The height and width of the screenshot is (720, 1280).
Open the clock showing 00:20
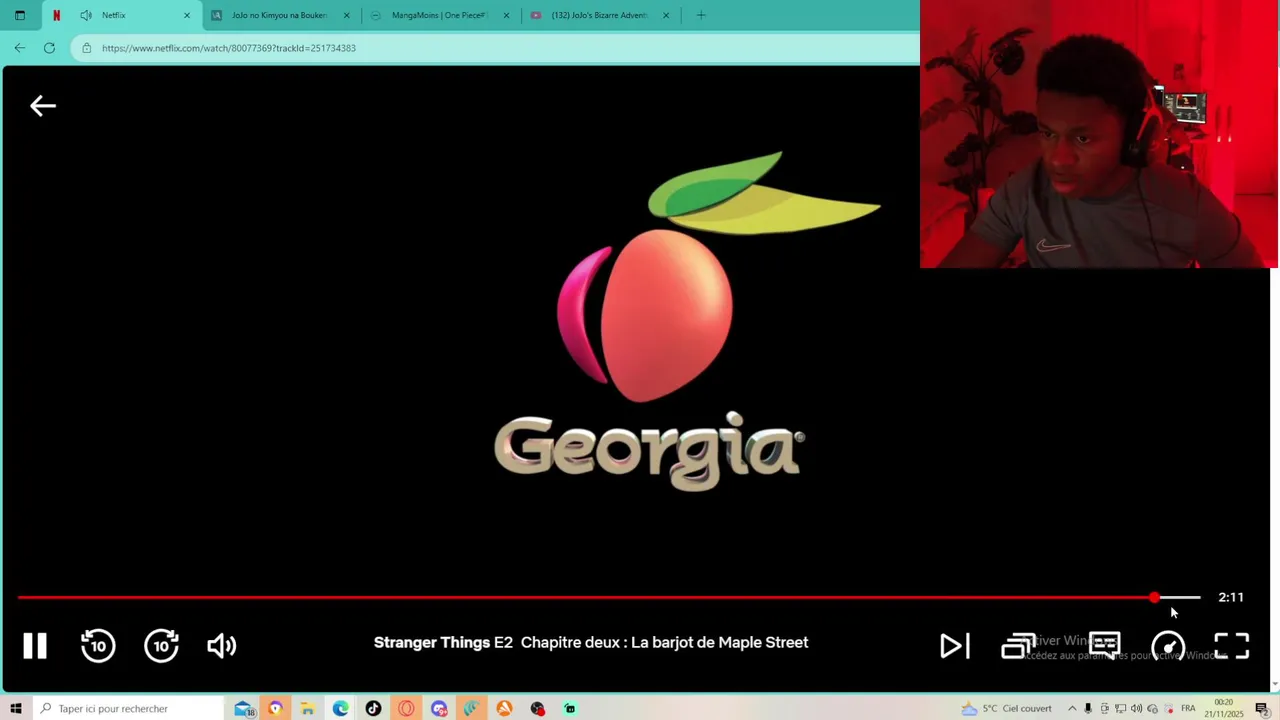[1225, 708]
